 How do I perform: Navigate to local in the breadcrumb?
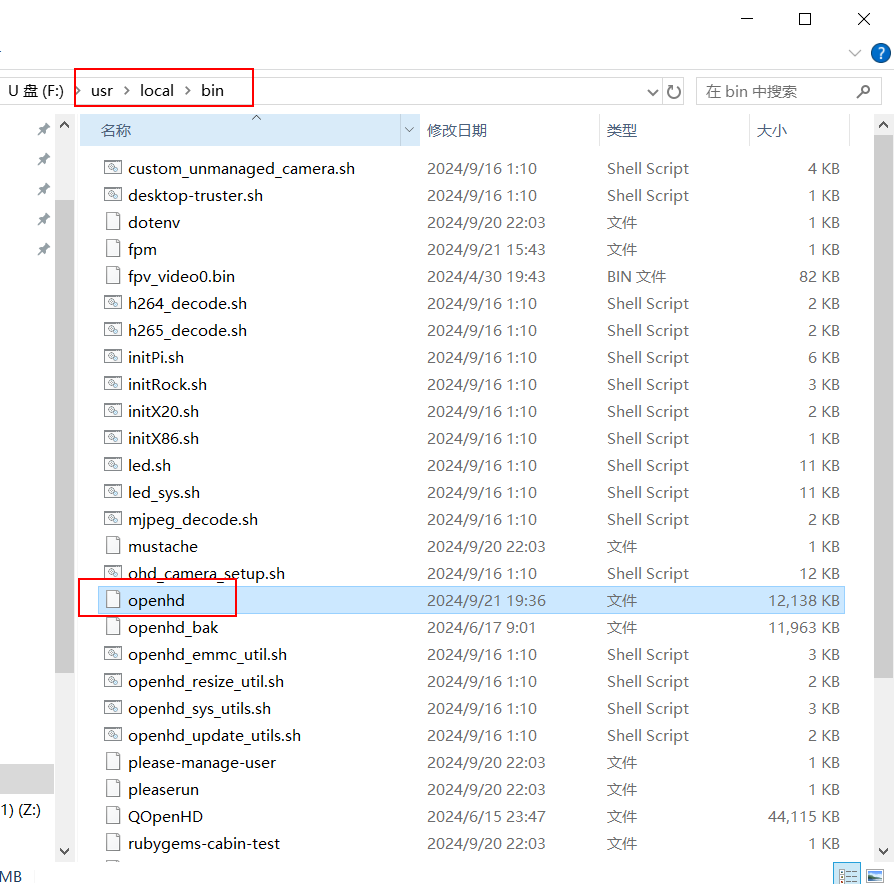pos(157,91)
